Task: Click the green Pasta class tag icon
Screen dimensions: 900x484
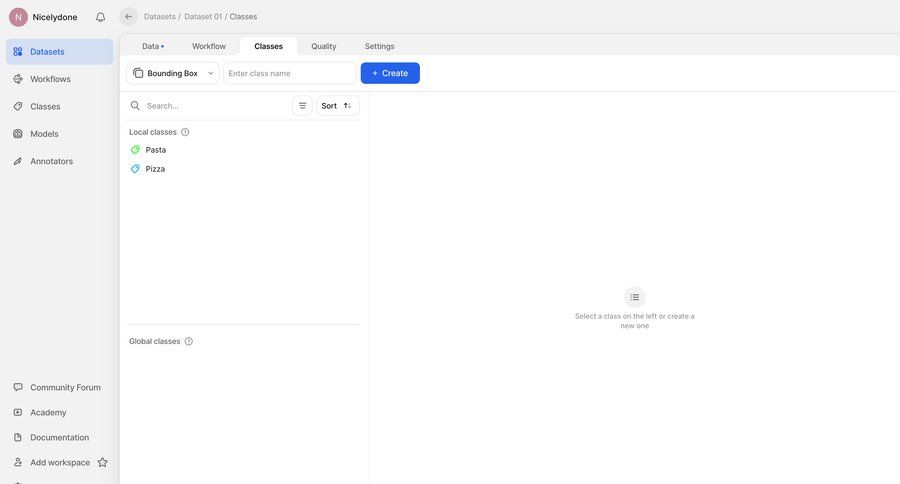Action: tap(135, 150)
